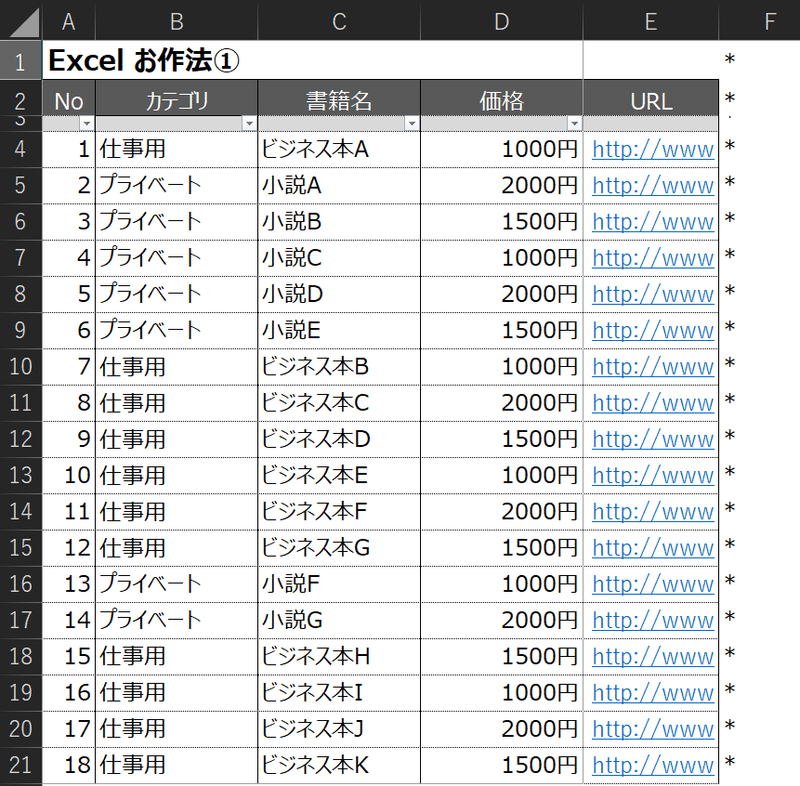Select the ビジネス本E cell
This screenshot has height=786, width=800.
pyautogui.click(x=339, y=475)
